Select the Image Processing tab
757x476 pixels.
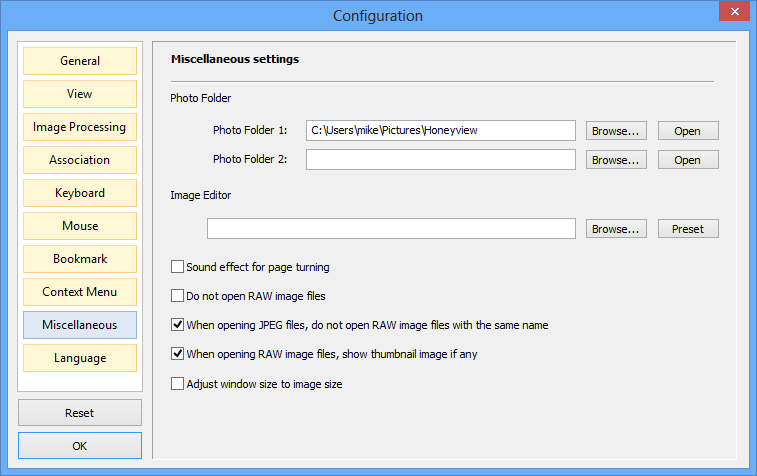click(80, 127)
